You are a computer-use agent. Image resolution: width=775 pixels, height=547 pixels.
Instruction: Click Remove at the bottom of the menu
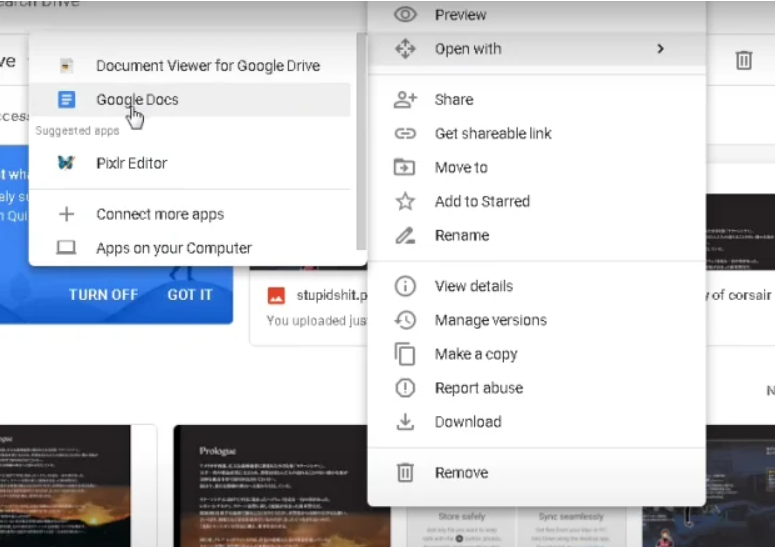pos(461,473)
